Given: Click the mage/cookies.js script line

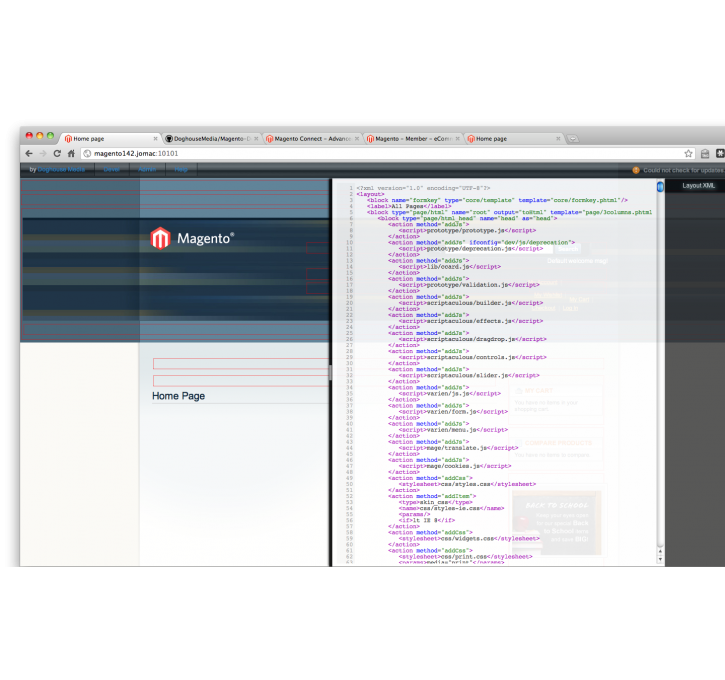Looking at the screenshot, I should coord(455,466).
